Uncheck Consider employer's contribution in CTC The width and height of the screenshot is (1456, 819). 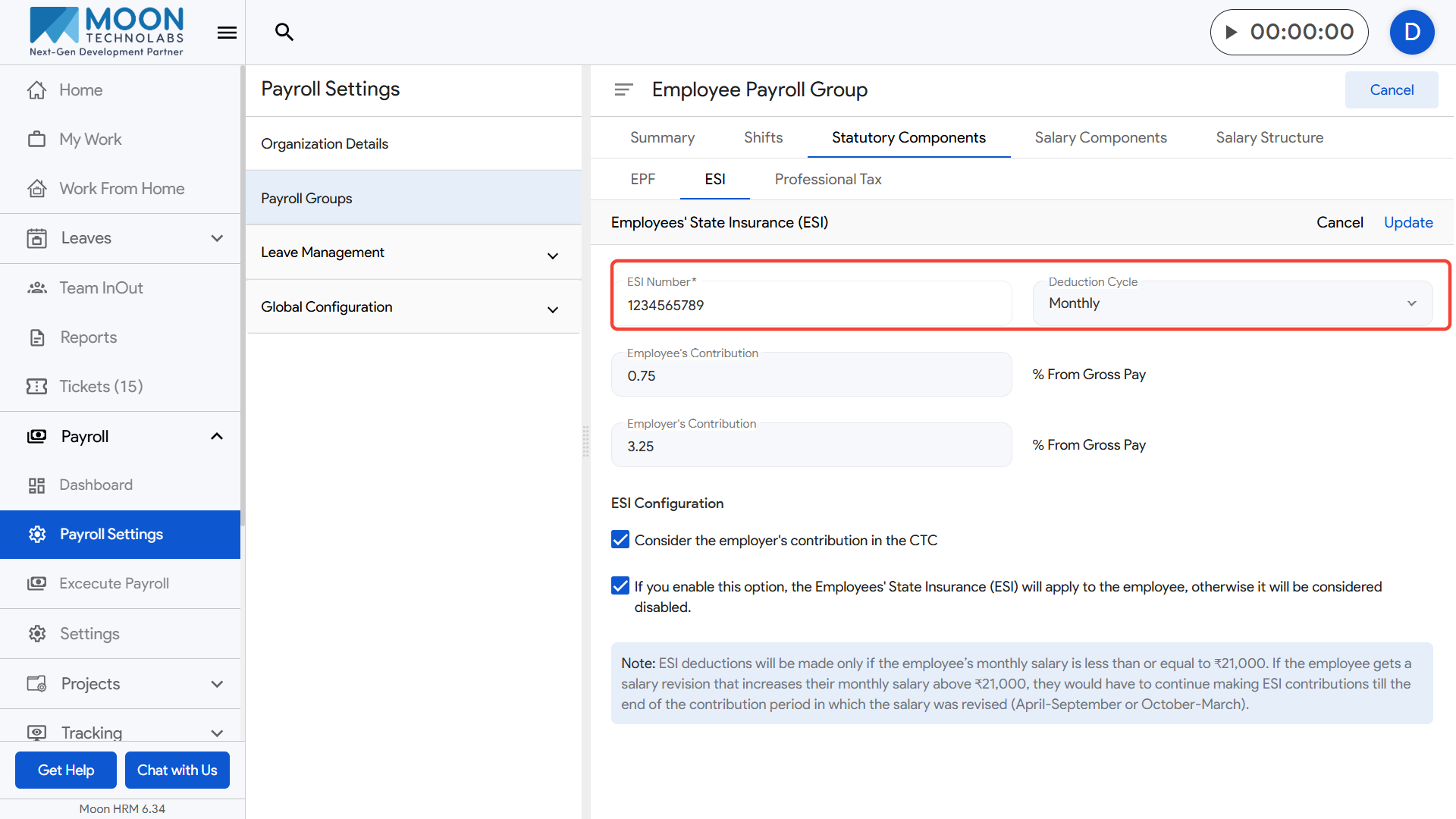point(620,540)
